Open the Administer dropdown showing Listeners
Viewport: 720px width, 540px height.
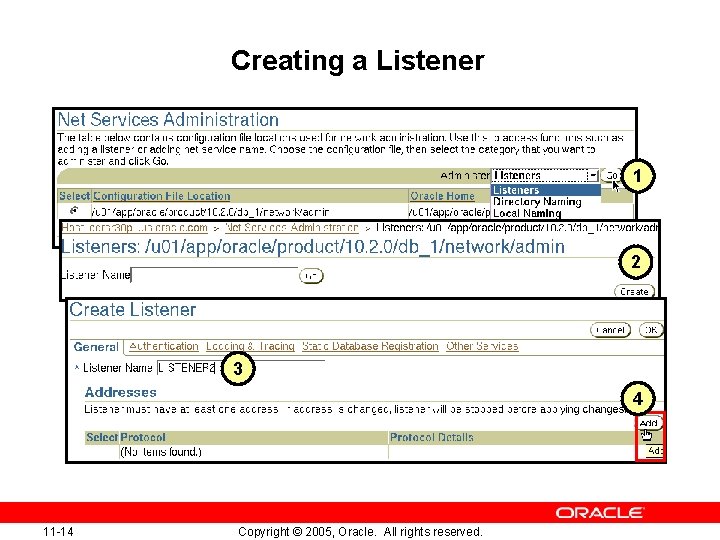tap(545, 175)
